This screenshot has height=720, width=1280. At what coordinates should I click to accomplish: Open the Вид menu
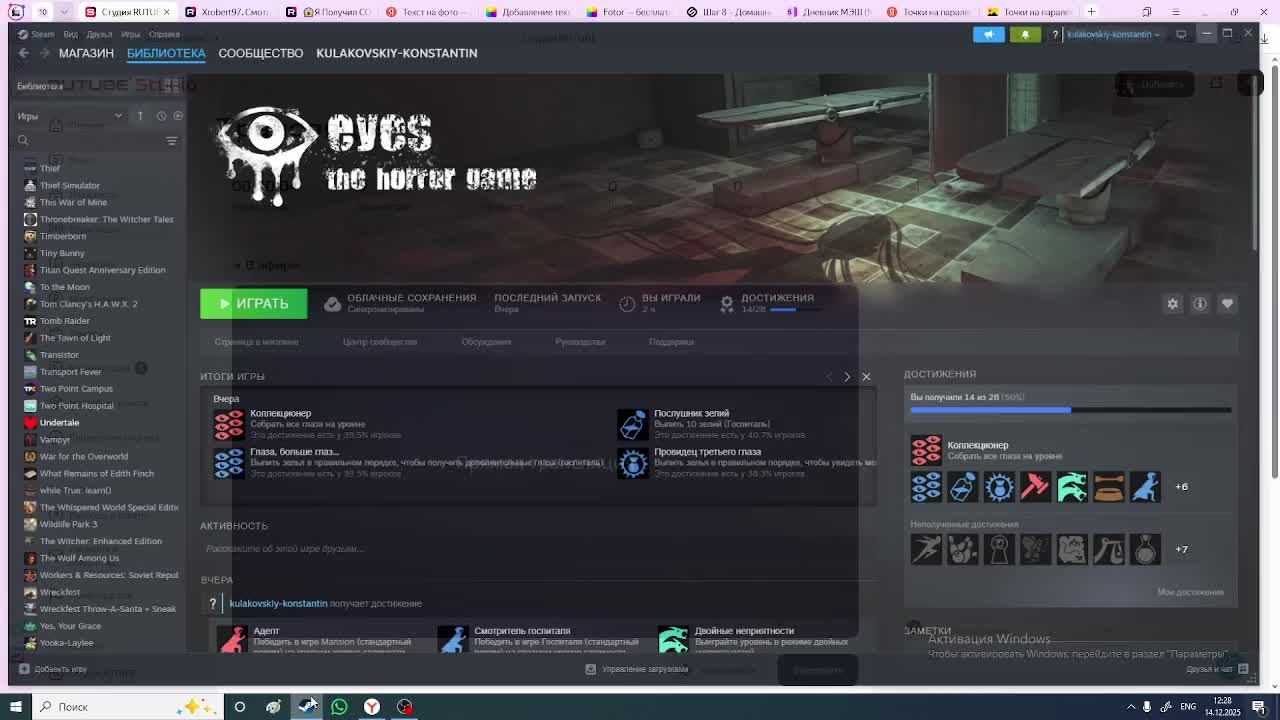[x=70, y=34]
